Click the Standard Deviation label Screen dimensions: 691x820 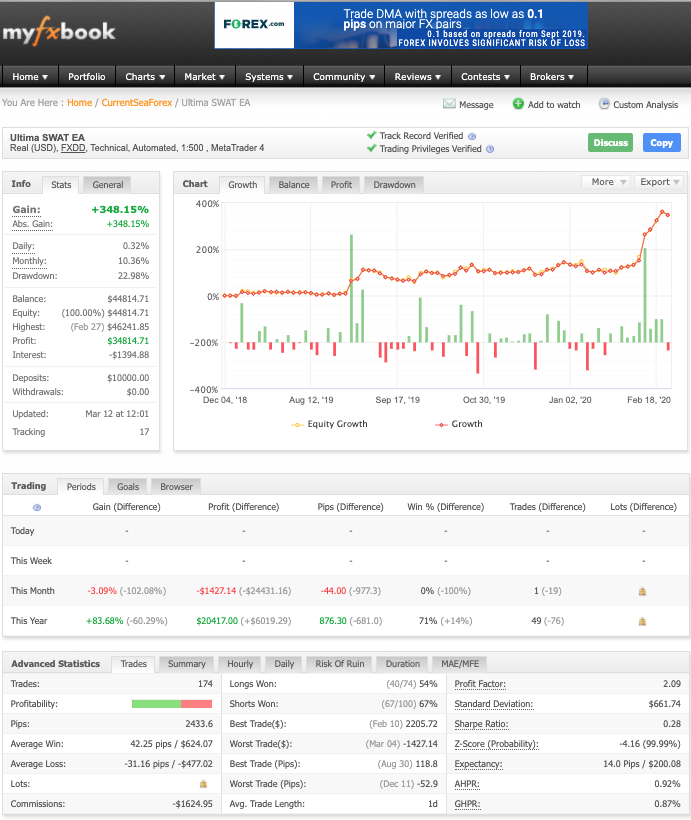coord(493,704)
